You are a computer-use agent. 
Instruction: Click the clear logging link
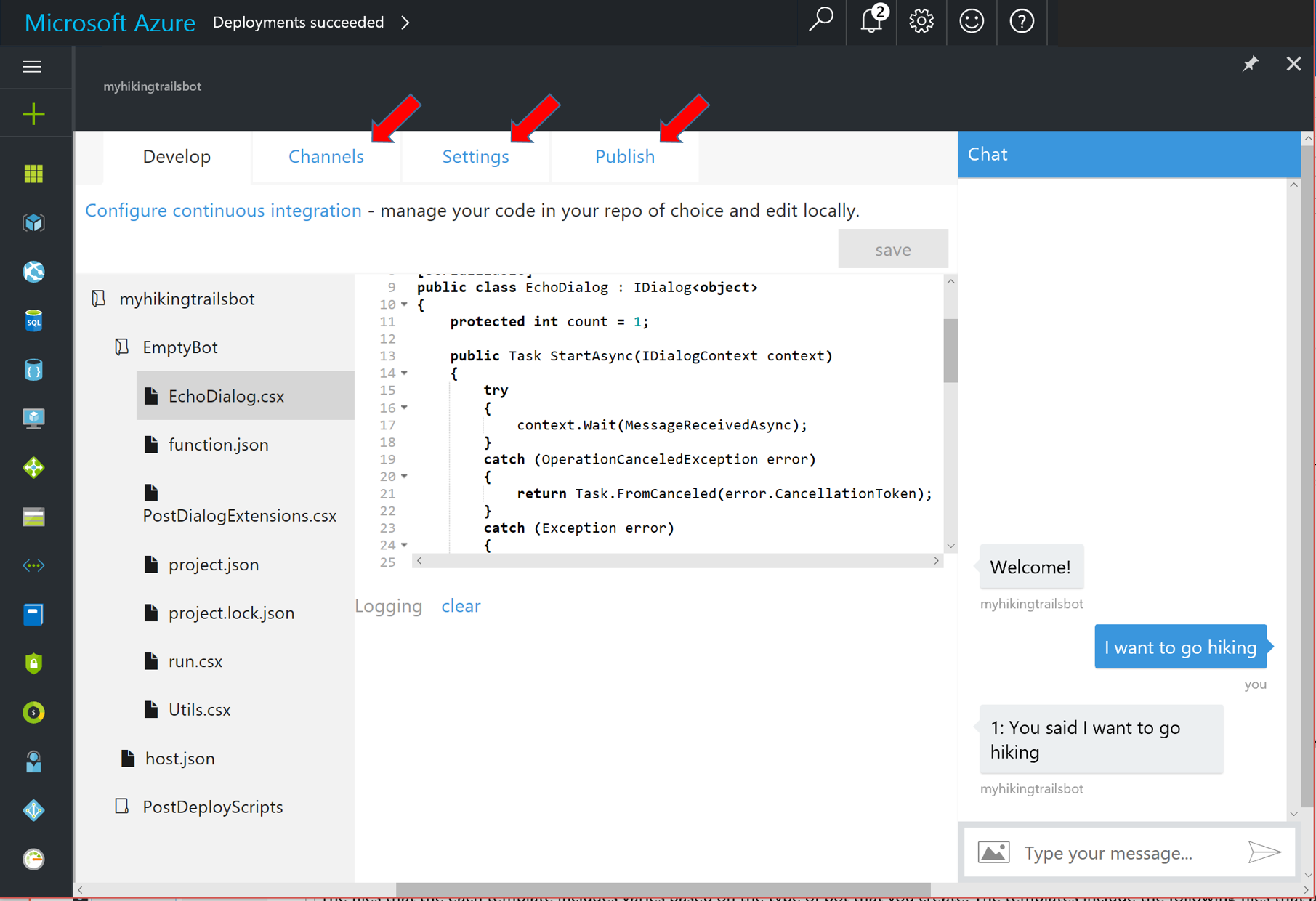(461, 606)
